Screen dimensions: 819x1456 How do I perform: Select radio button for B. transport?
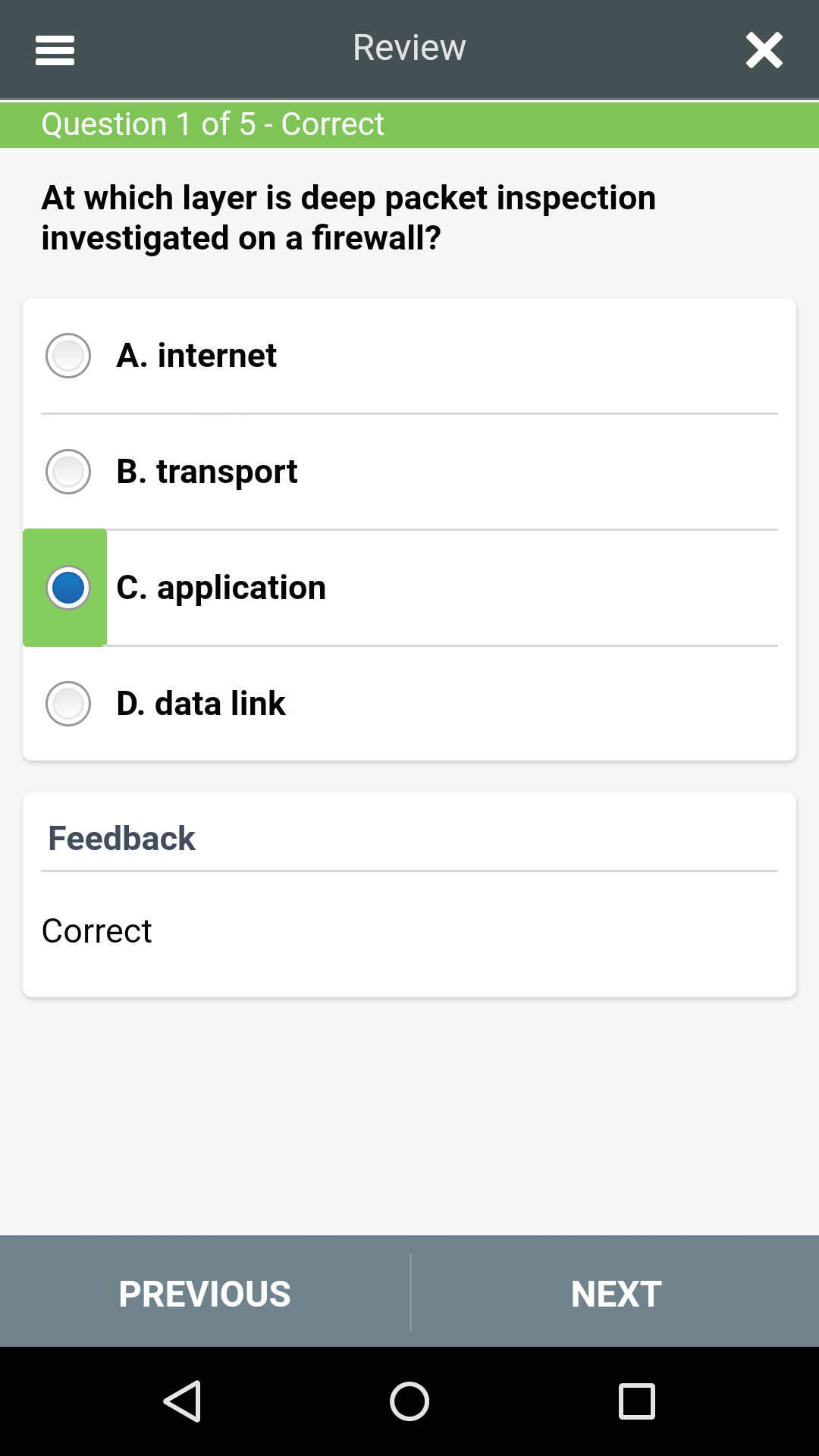click(x=68, y=471)
